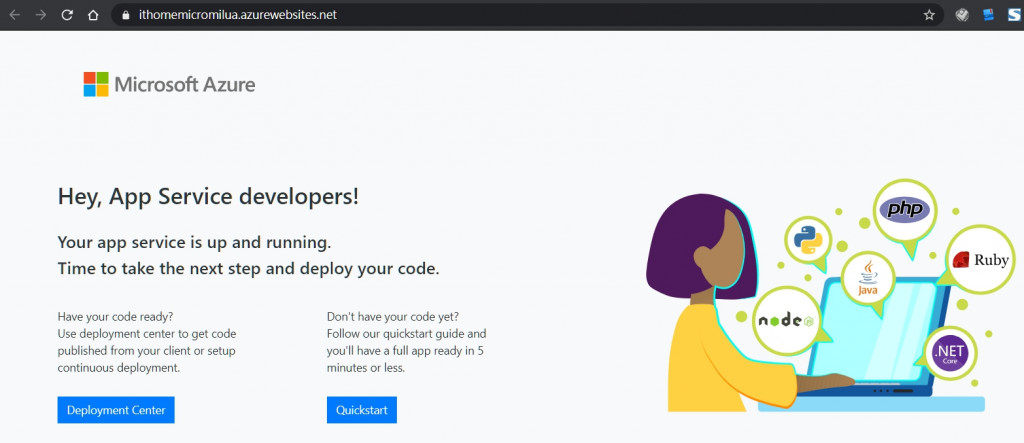Focus the address bar showing ithomemicromilua.azurewebsites.net
This screenshot has height=443, width=1024.
tap(528, 14)
